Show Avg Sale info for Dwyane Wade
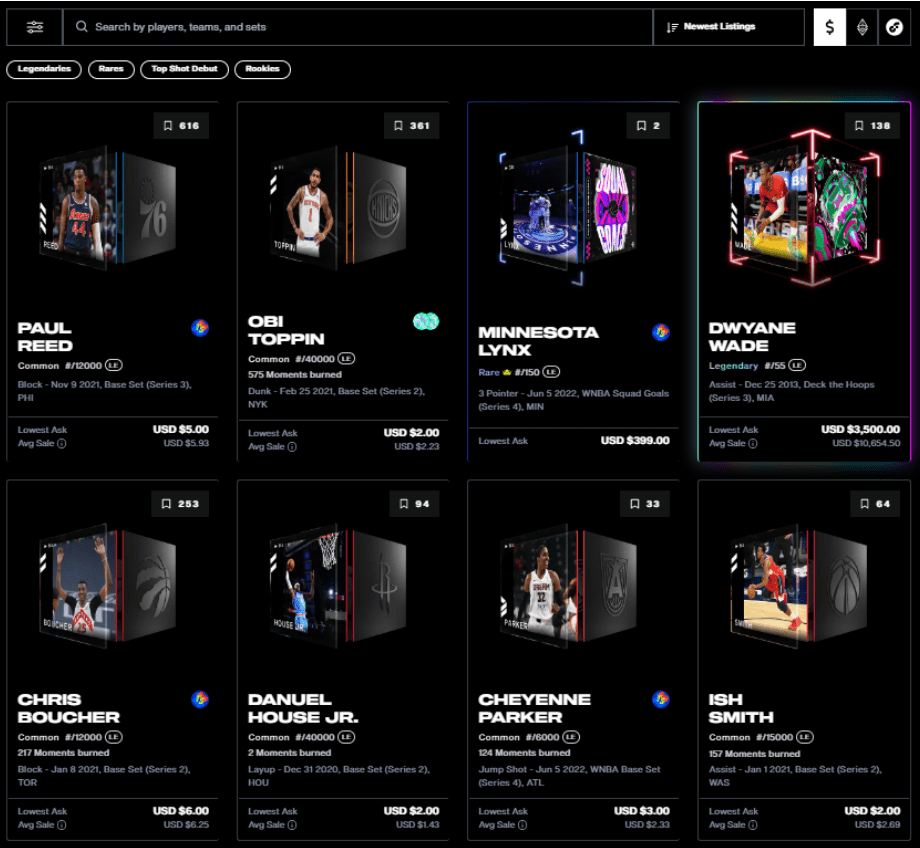The width and height of the screenshot is (920, 848). click(x=753, y=444)
